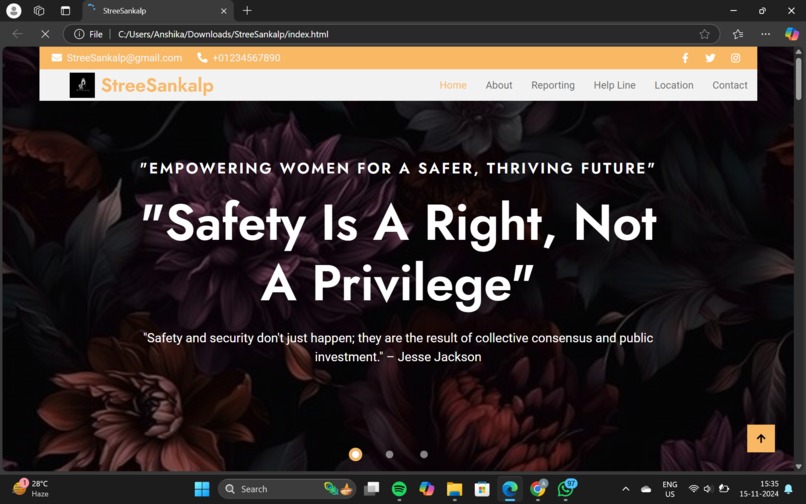Open the Reporting nav item
The height and width of the screenshot is (504, 806).
click(x=553, y=85)
